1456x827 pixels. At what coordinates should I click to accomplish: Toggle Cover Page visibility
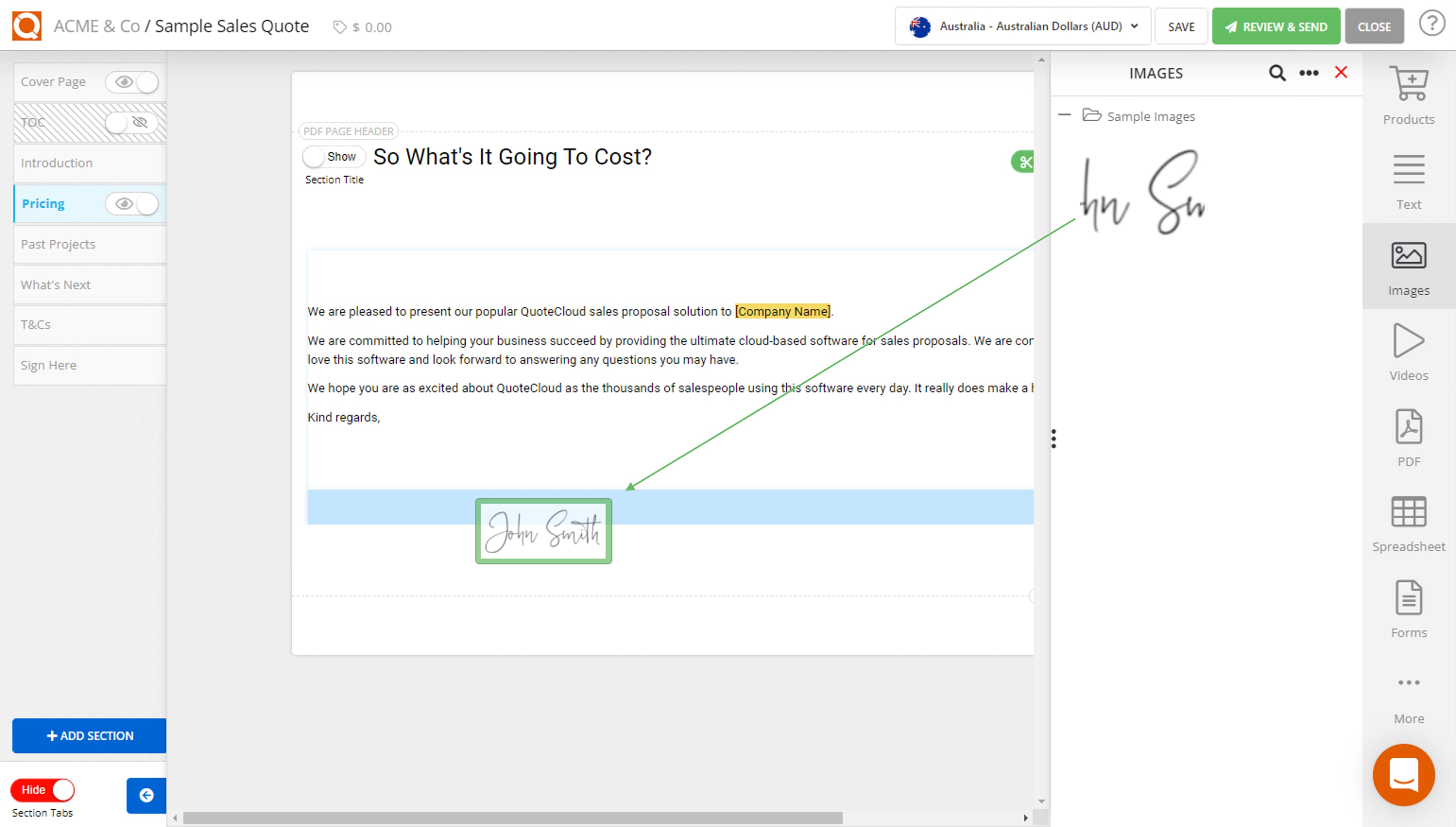[132, 82]
